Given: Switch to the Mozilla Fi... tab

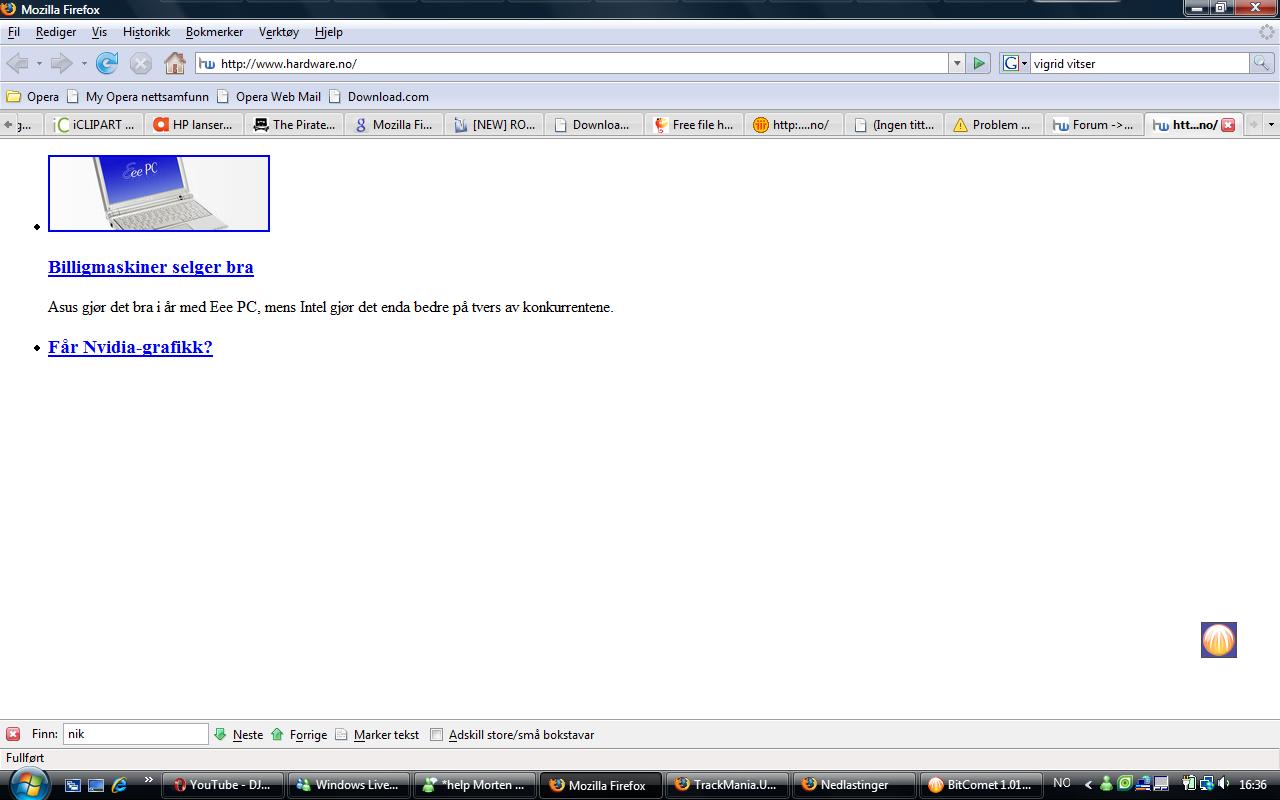Looking at the screenshot, I should (394, 125).
